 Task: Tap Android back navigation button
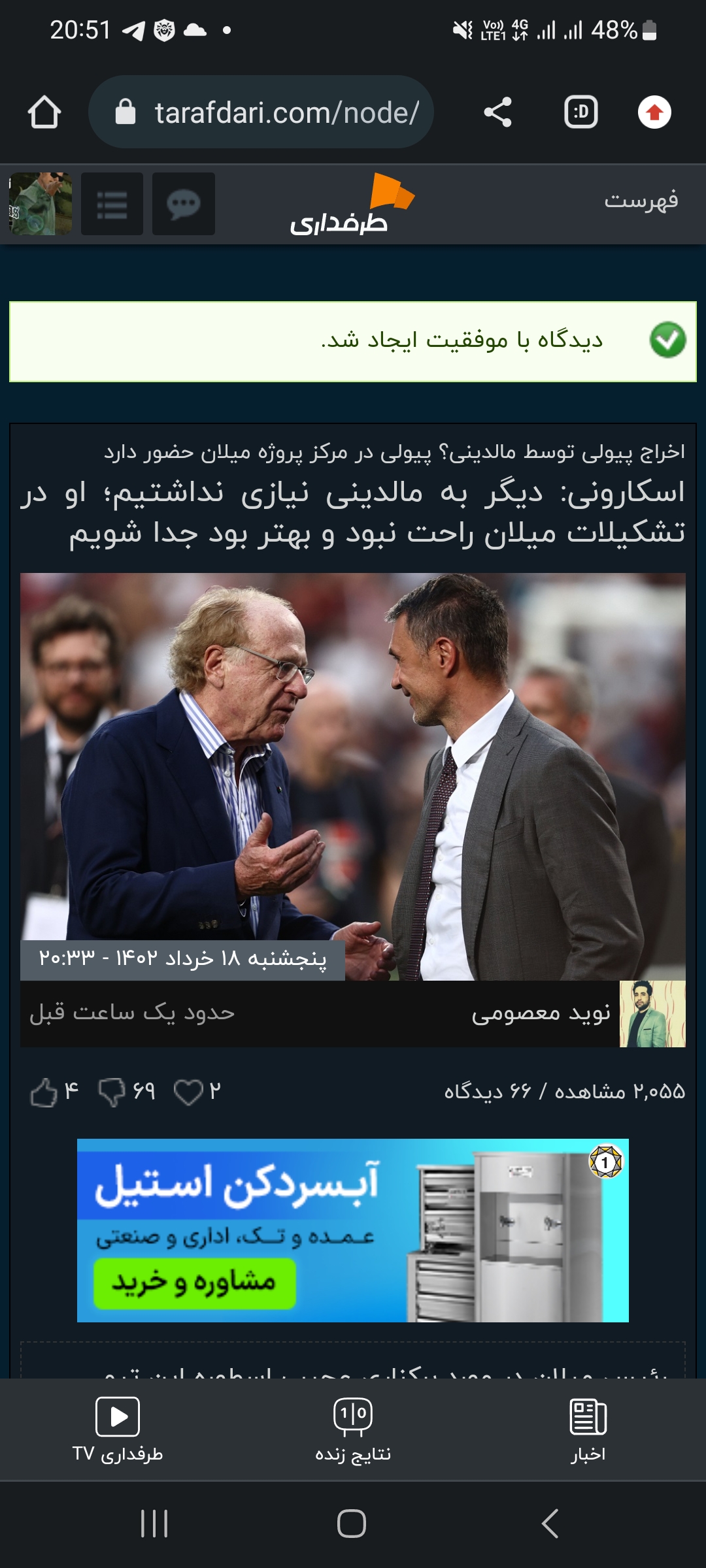[x=550, y=1524]
